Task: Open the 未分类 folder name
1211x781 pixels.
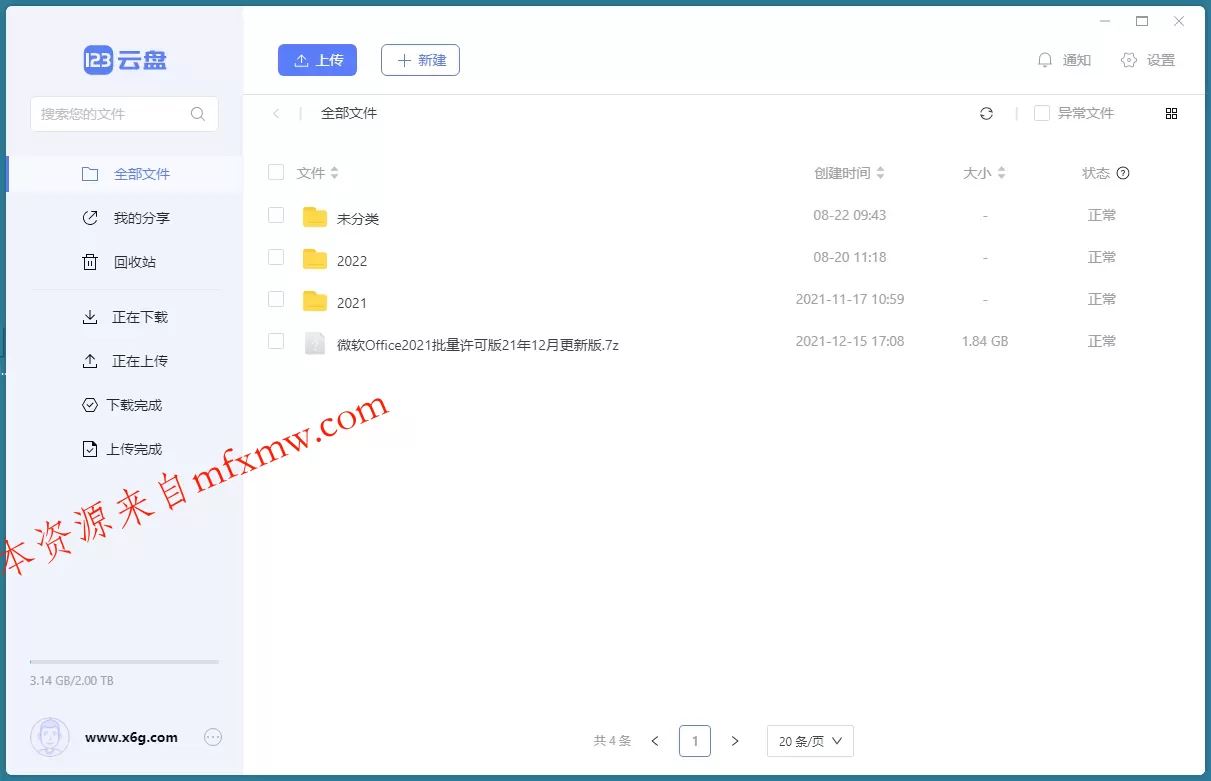Action: tap(358, 219)
